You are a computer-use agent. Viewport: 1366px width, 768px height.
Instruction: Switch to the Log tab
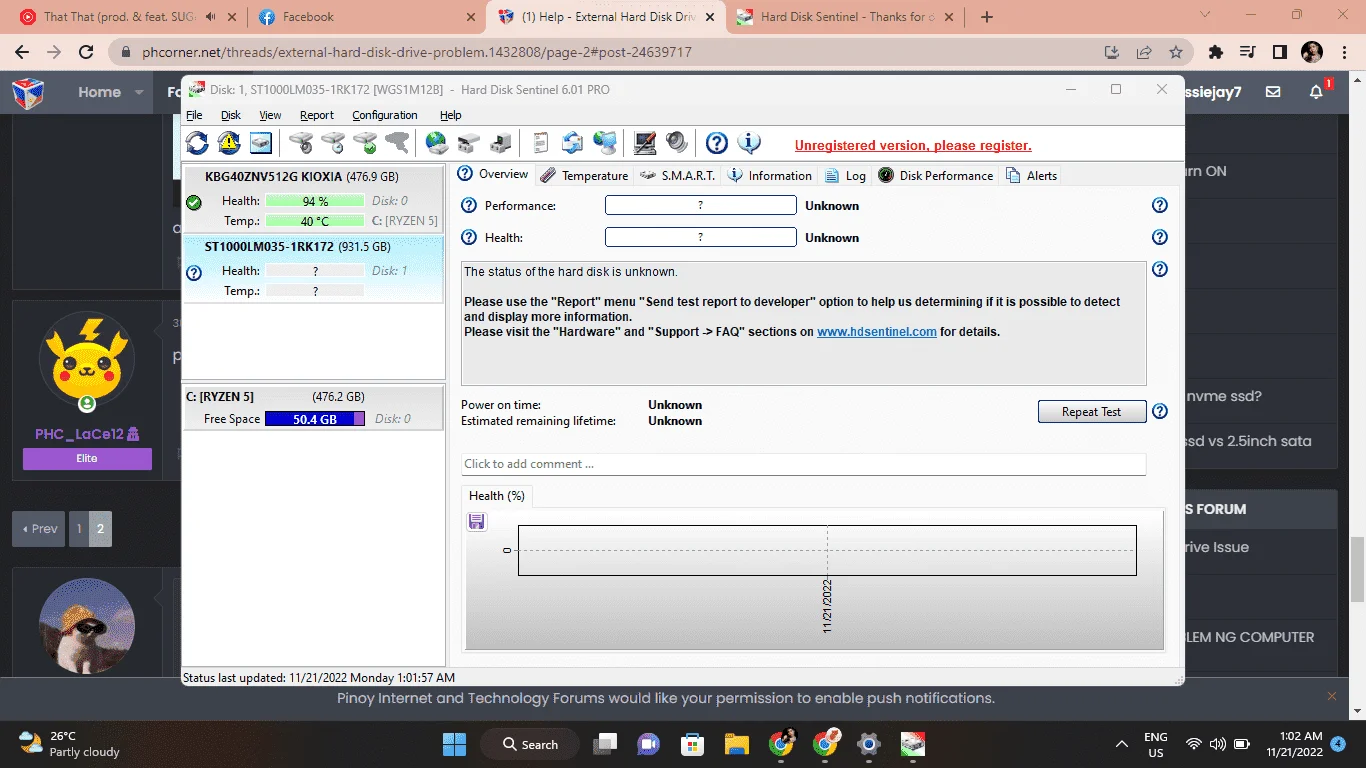click(x=845, y=175)
